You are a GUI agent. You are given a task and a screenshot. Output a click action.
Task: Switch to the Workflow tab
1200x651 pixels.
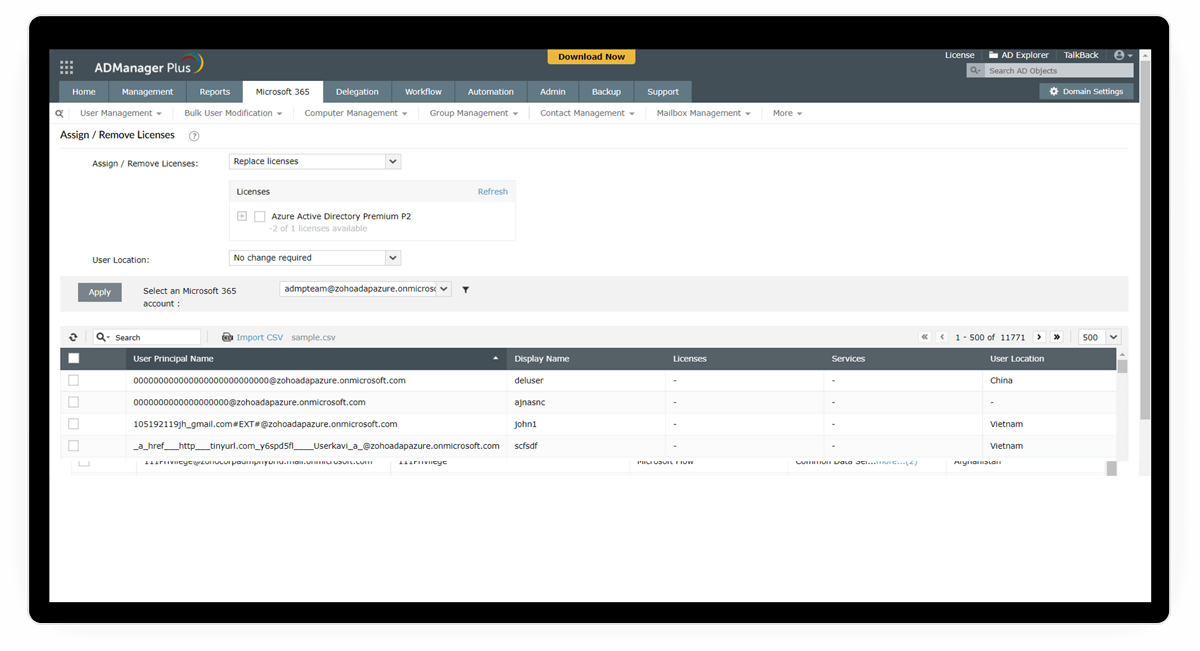tap(423, 92)
